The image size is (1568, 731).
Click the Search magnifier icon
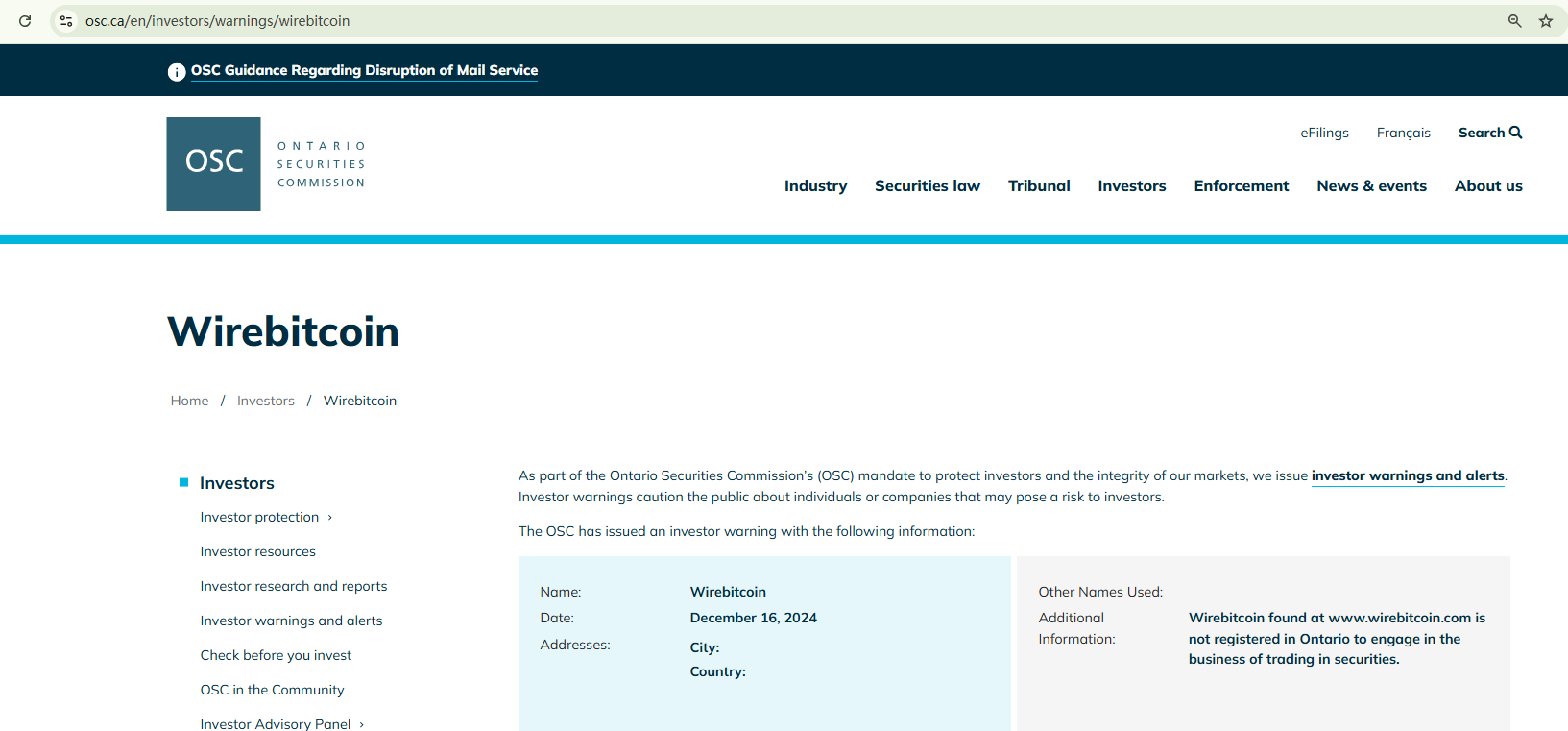tap(1516, 133)
